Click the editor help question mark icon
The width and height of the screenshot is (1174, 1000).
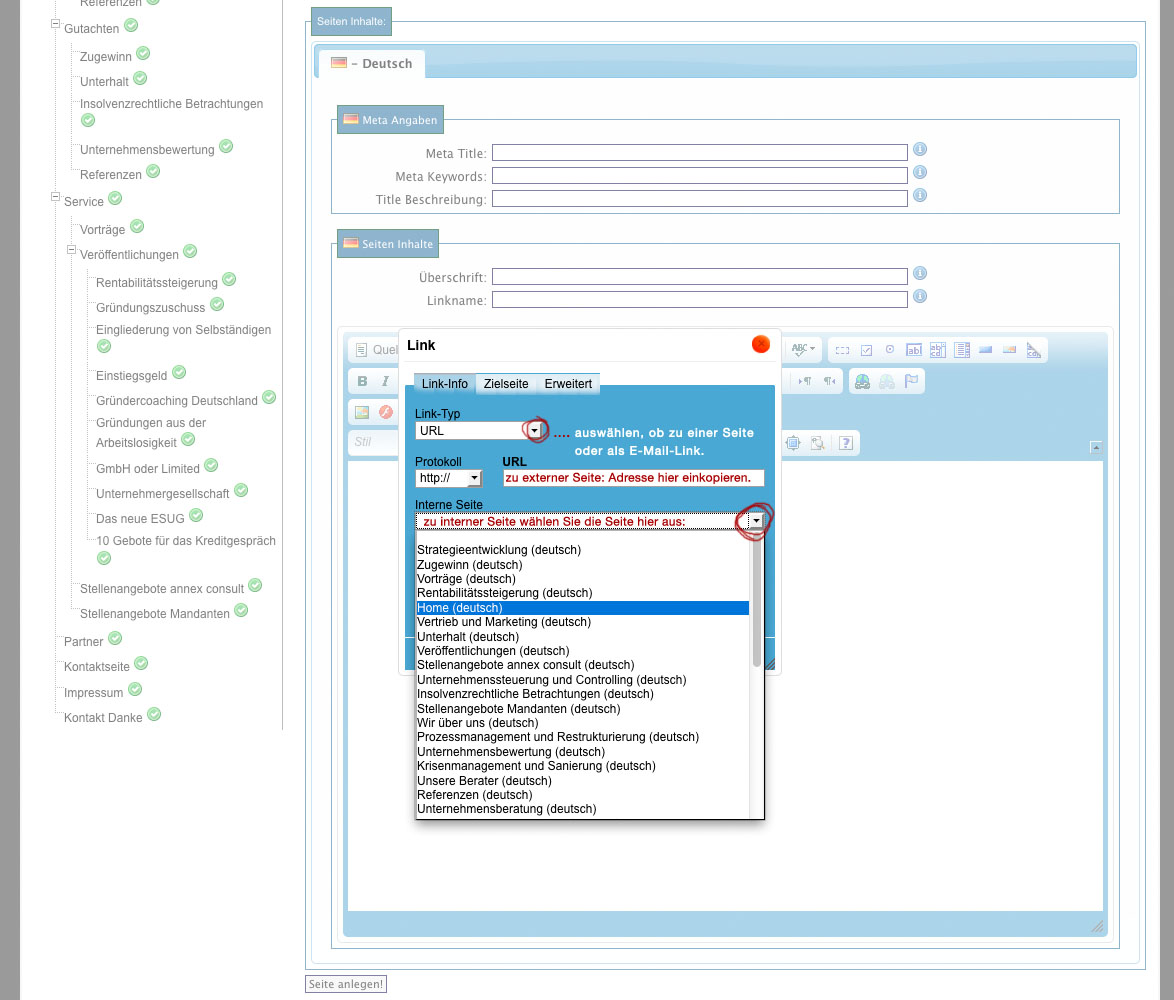[845, 443]
